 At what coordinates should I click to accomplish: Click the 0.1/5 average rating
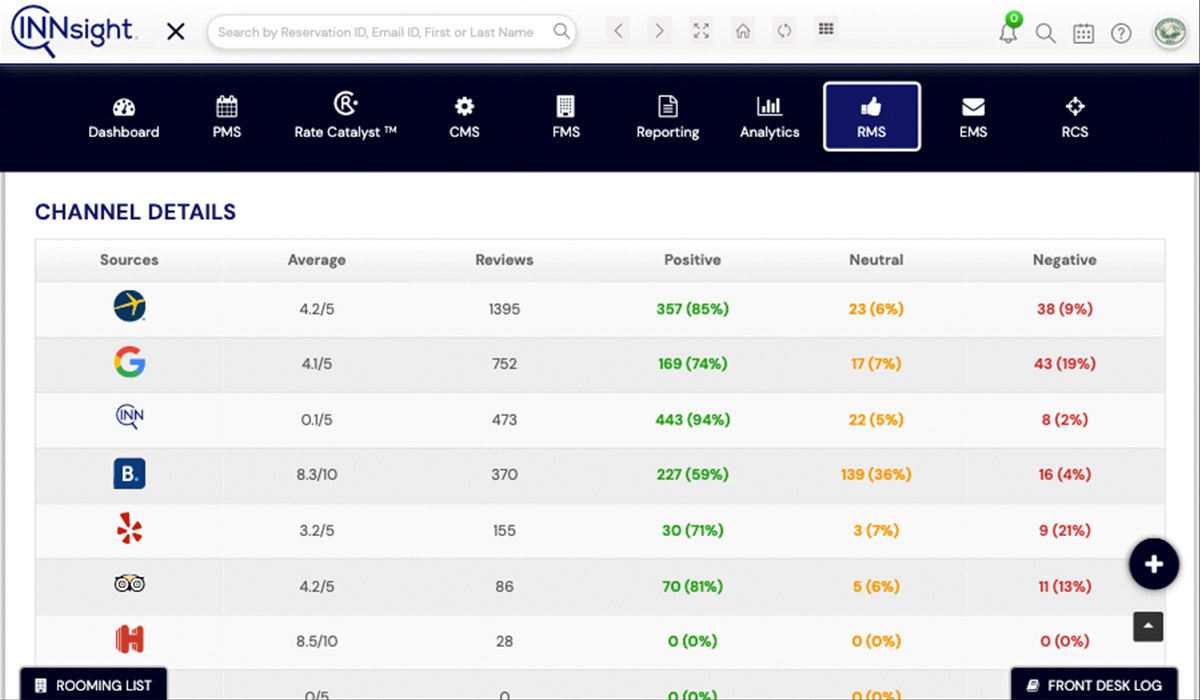pos(317,419)
